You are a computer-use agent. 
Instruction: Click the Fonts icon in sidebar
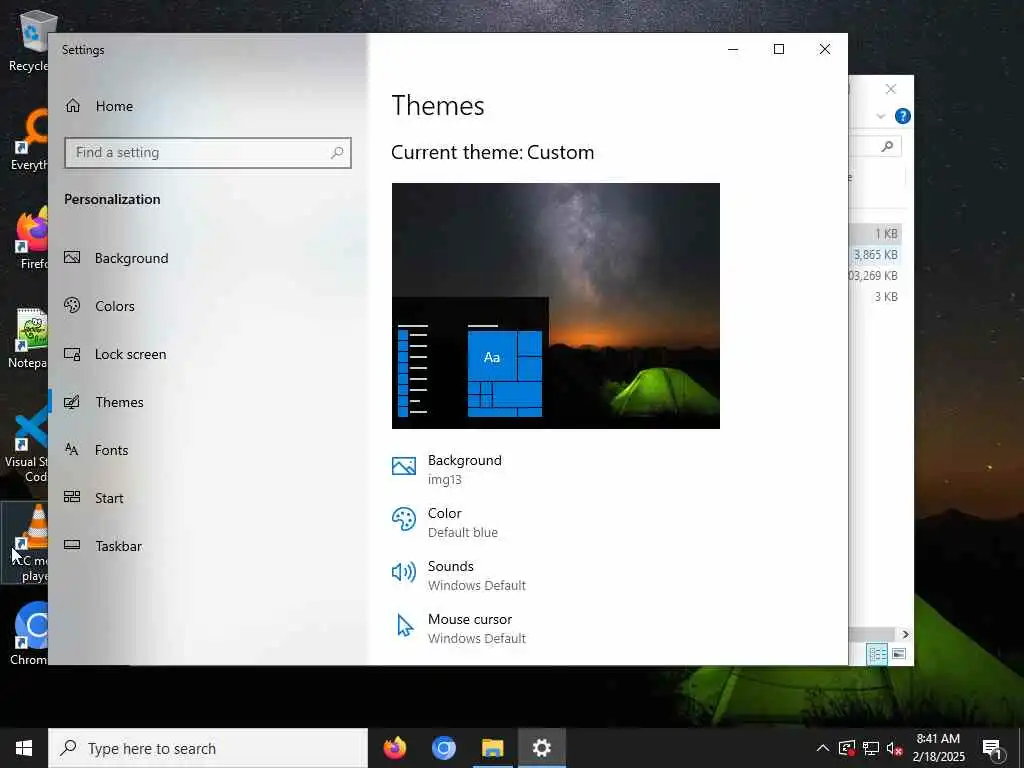[72, 449]
